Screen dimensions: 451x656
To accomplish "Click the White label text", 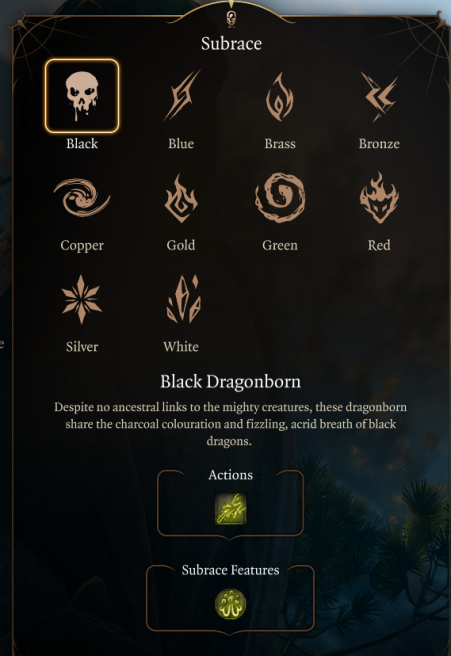I will pos(181,346).
